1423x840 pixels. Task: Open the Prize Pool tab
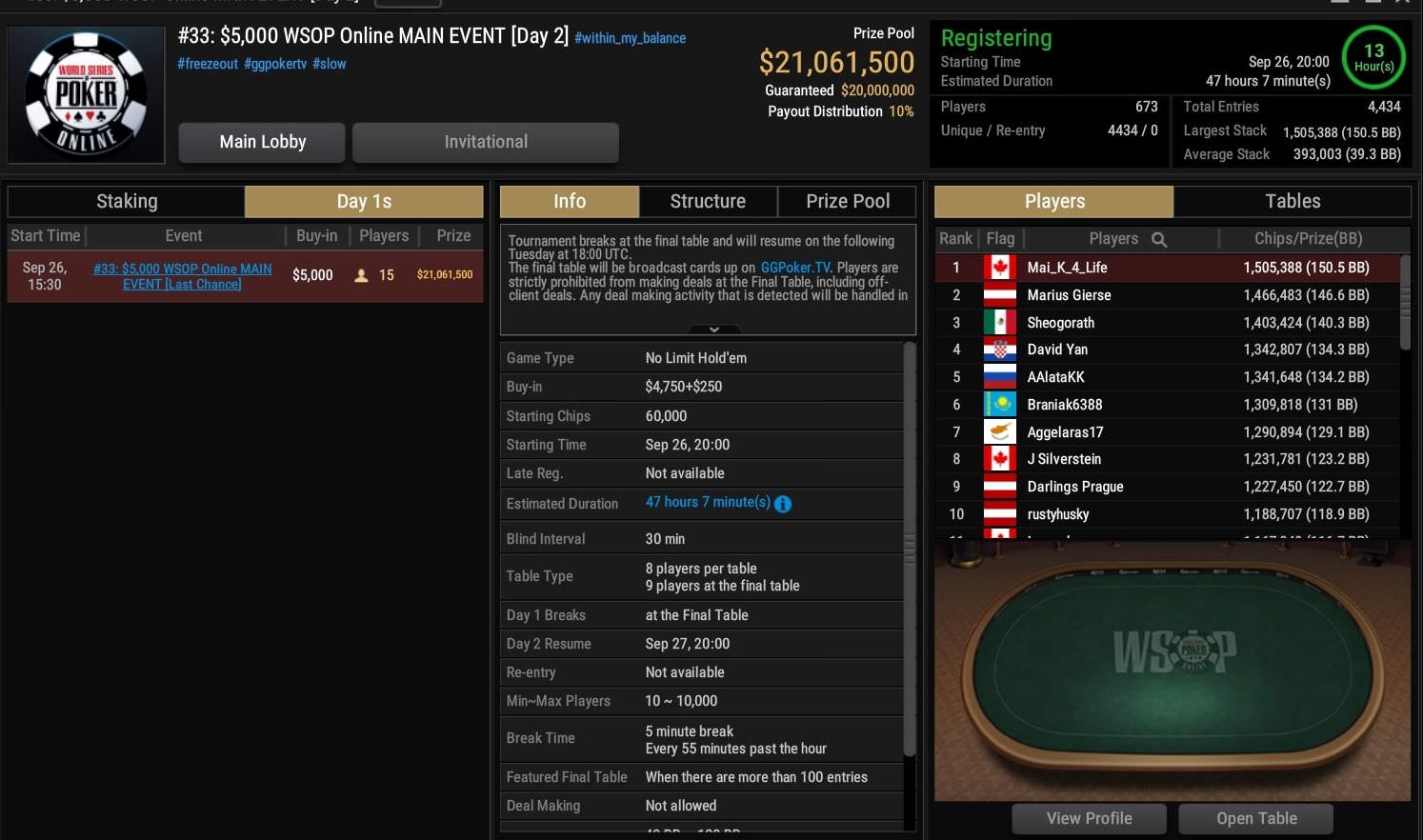tap(848, 201)
